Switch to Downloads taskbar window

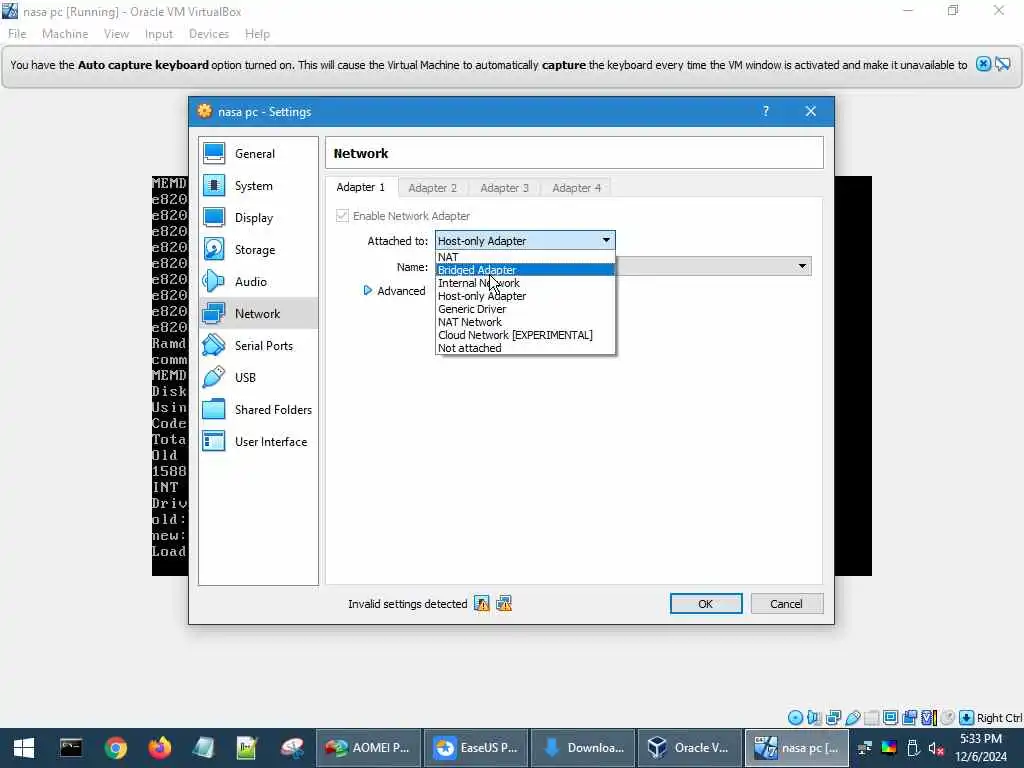(583, 748)
